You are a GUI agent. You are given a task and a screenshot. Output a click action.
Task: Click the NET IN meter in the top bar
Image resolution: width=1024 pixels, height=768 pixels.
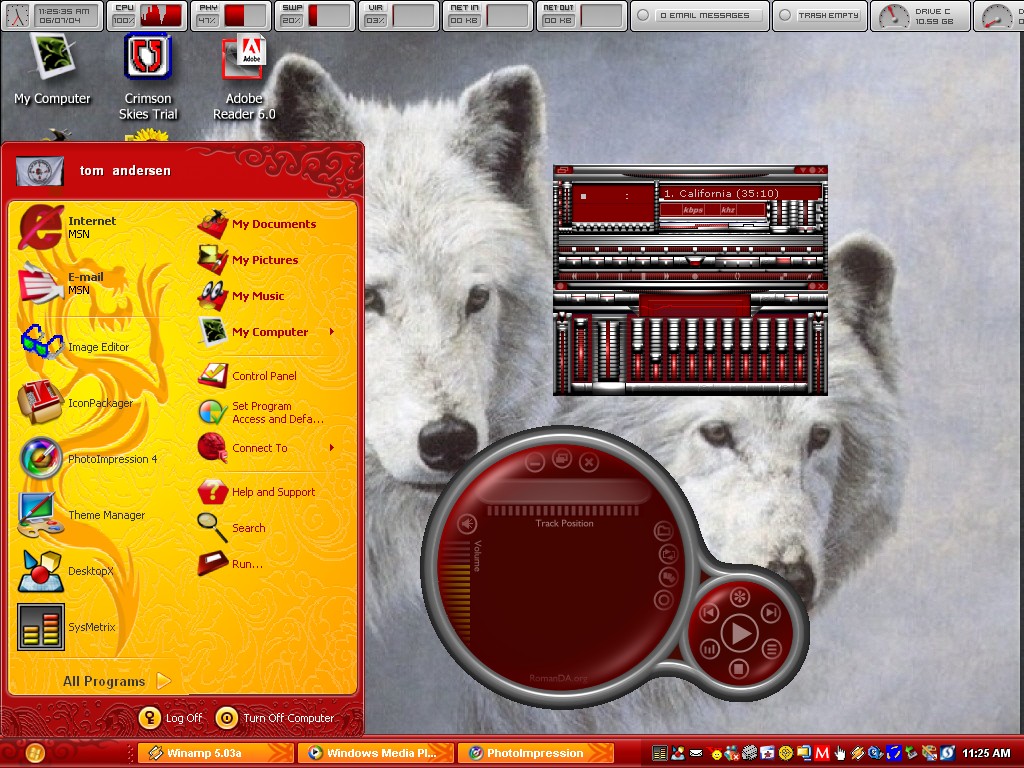point(485,16)
